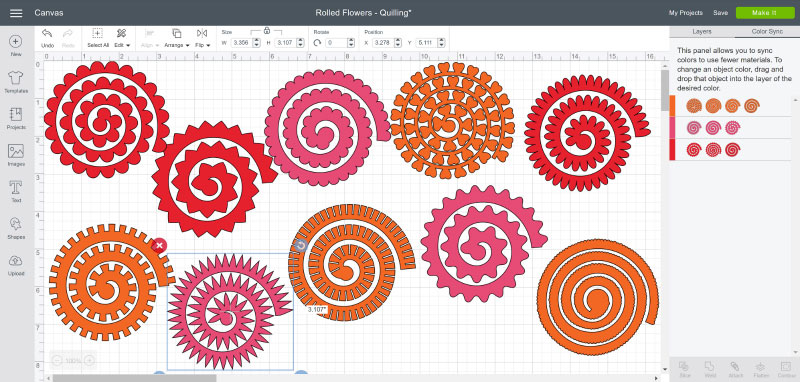Open the Projects sidebar icon
The image size is (800, 382).
16,114
